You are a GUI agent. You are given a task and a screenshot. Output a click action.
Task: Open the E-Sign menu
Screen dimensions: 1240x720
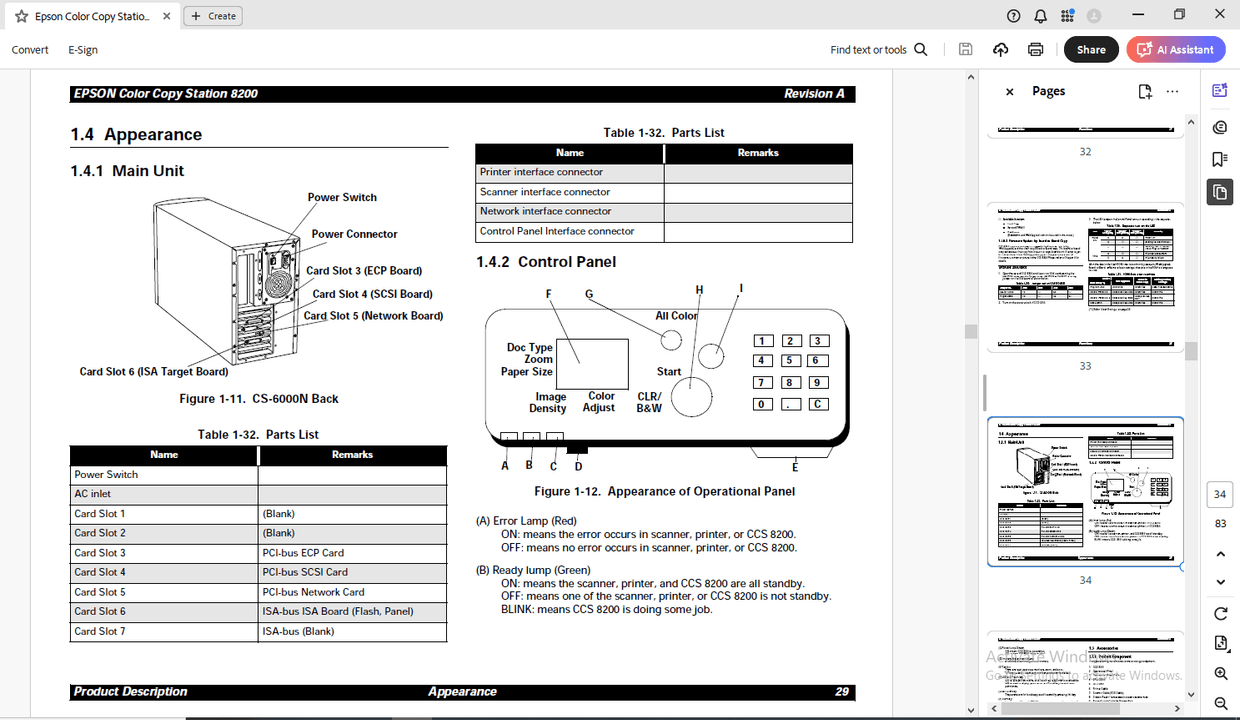point(82,49)
